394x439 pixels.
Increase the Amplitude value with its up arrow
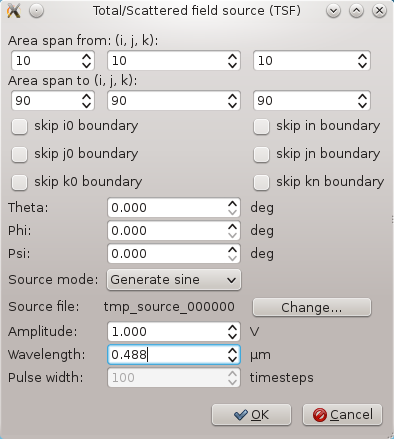(232, 327)
